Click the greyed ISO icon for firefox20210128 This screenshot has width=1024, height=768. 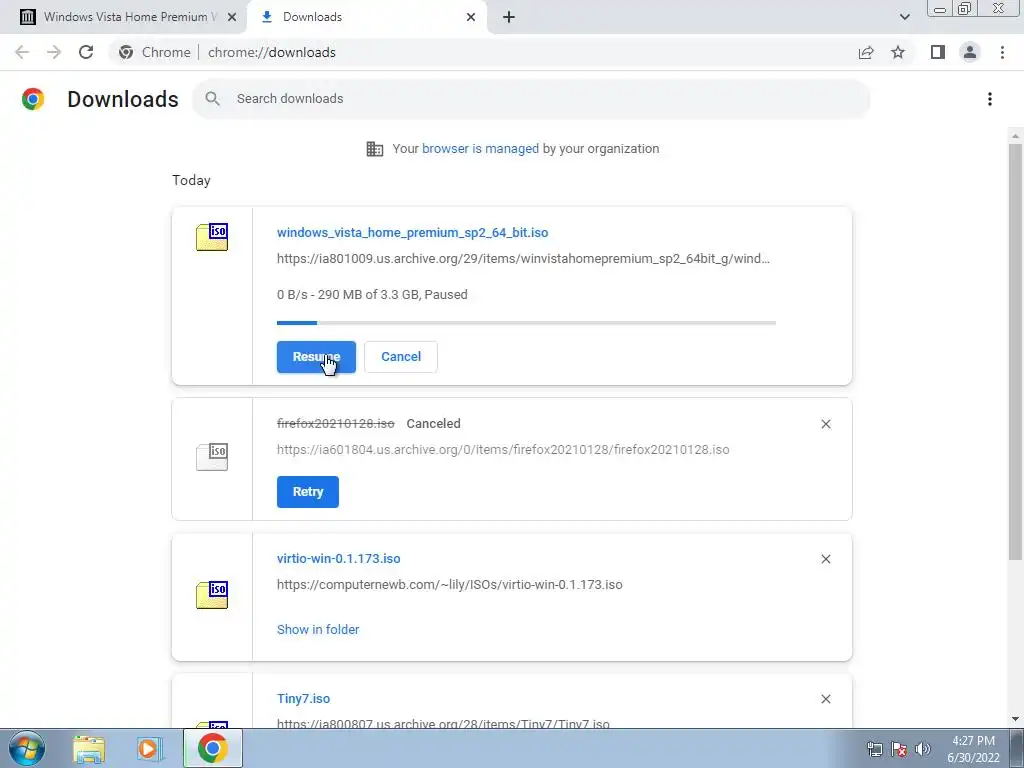click(x=212, y=456)
